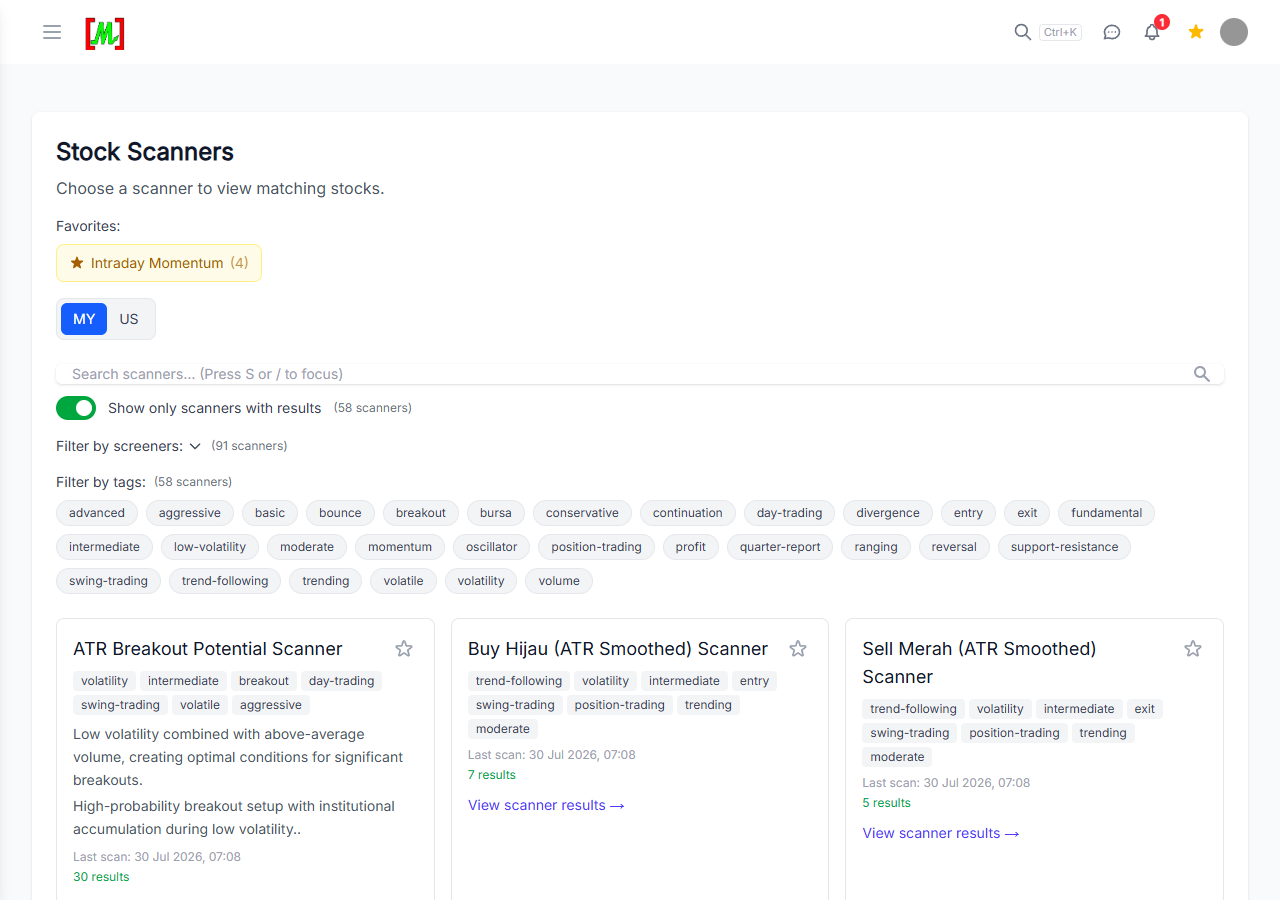Click the M logo icon
Viewport: 1280px width, 900px height.
click(x=105, y=33)
